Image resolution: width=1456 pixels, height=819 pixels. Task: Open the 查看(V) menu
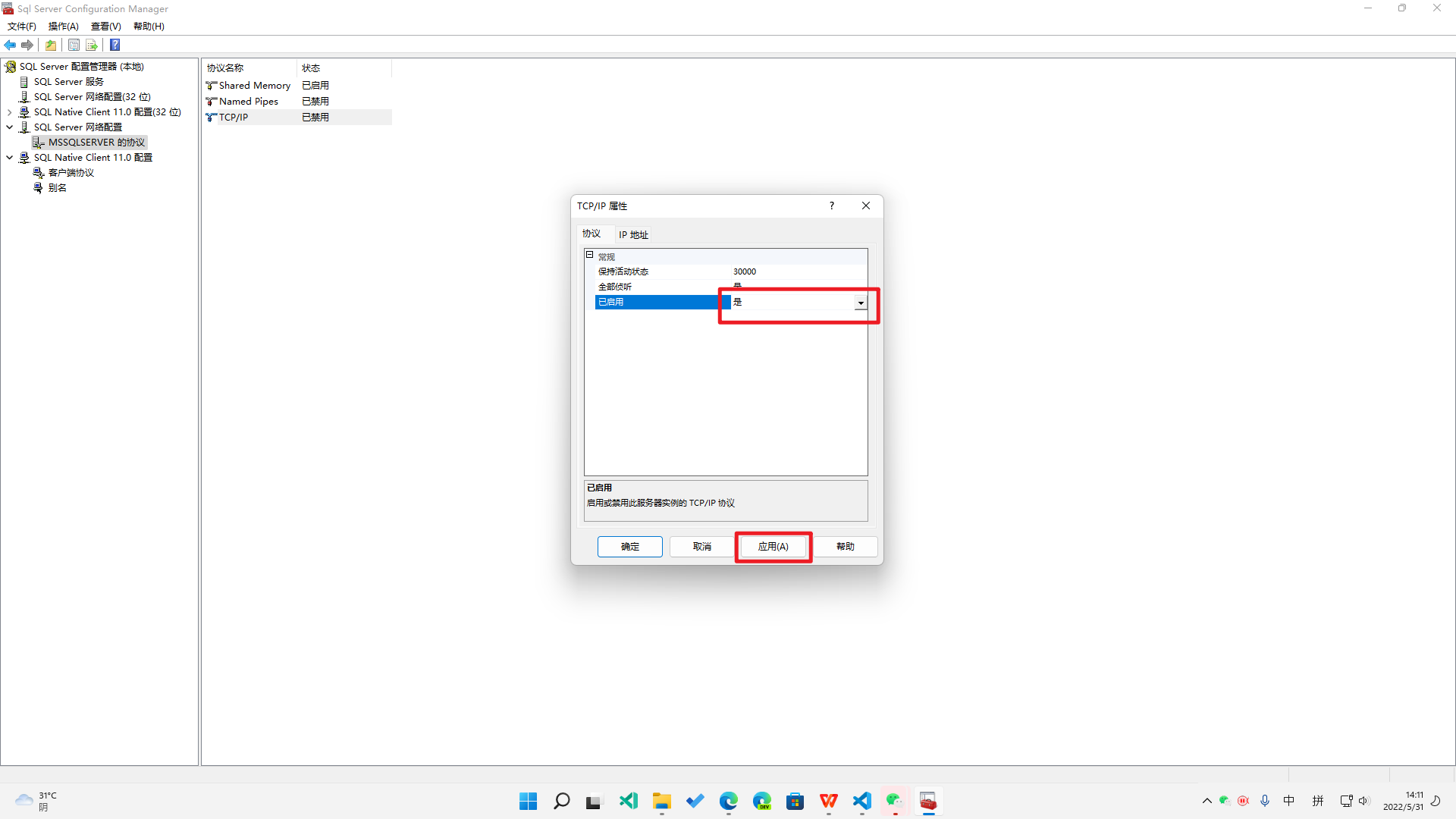(106, 27)
